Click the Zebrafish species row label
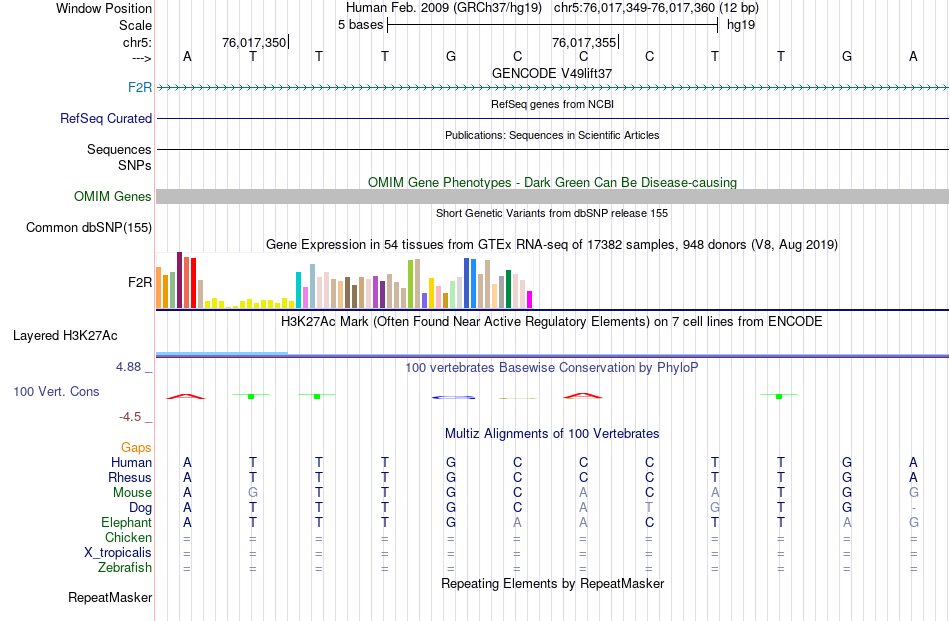This screenshot has height=621, width=950. pyautogui.click(x=125, y=568)
